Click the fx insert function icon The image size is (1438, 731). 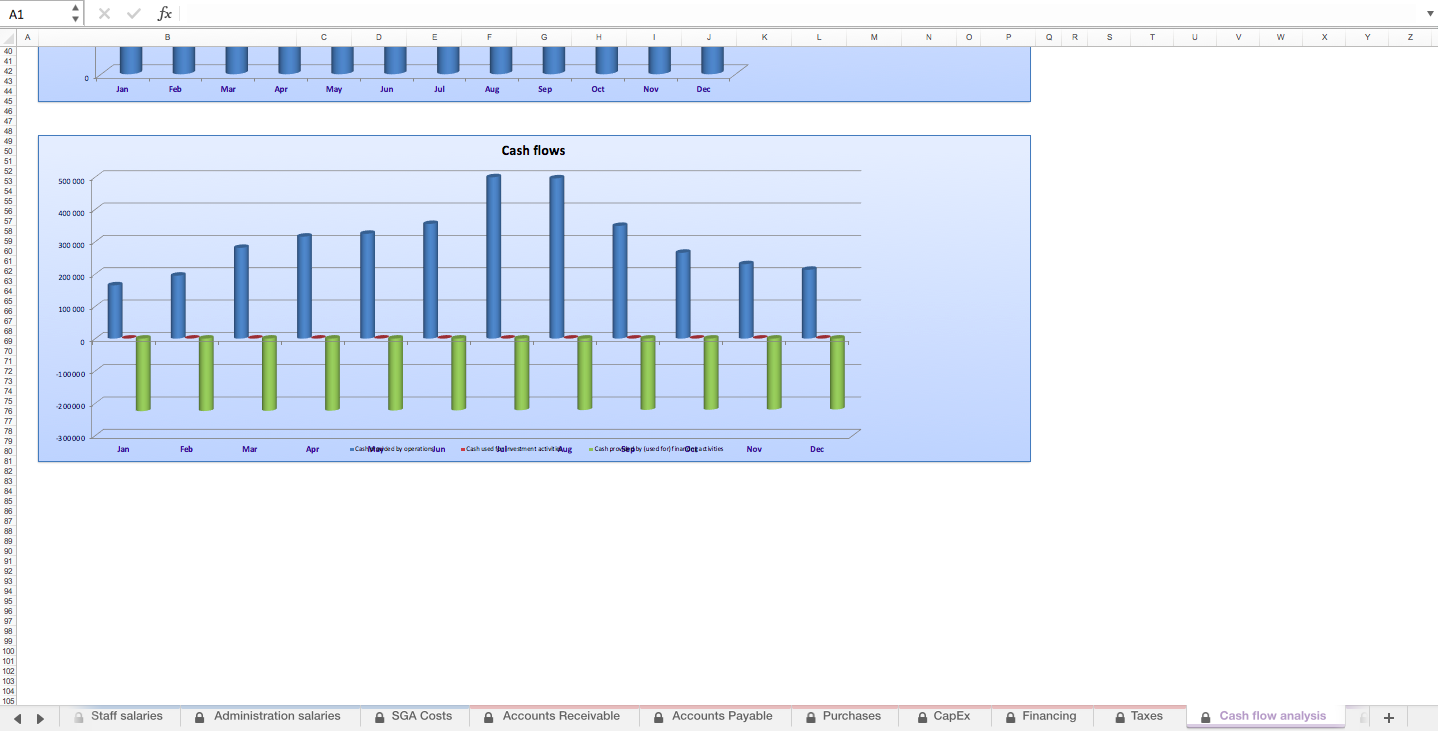(163, 13)
